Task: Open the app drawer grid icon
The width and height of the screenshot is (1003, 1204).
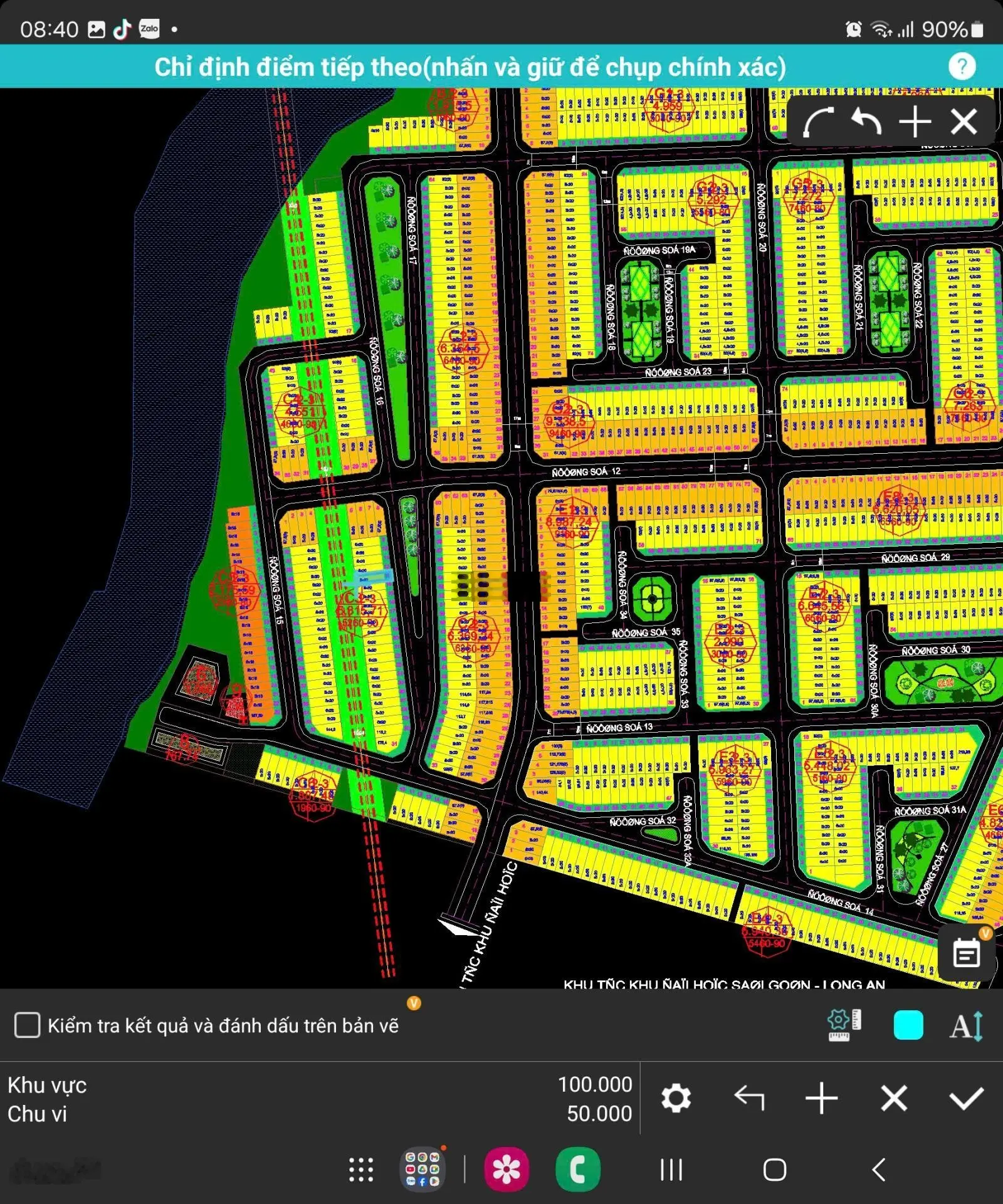Action: click(x=361, y=1170)
